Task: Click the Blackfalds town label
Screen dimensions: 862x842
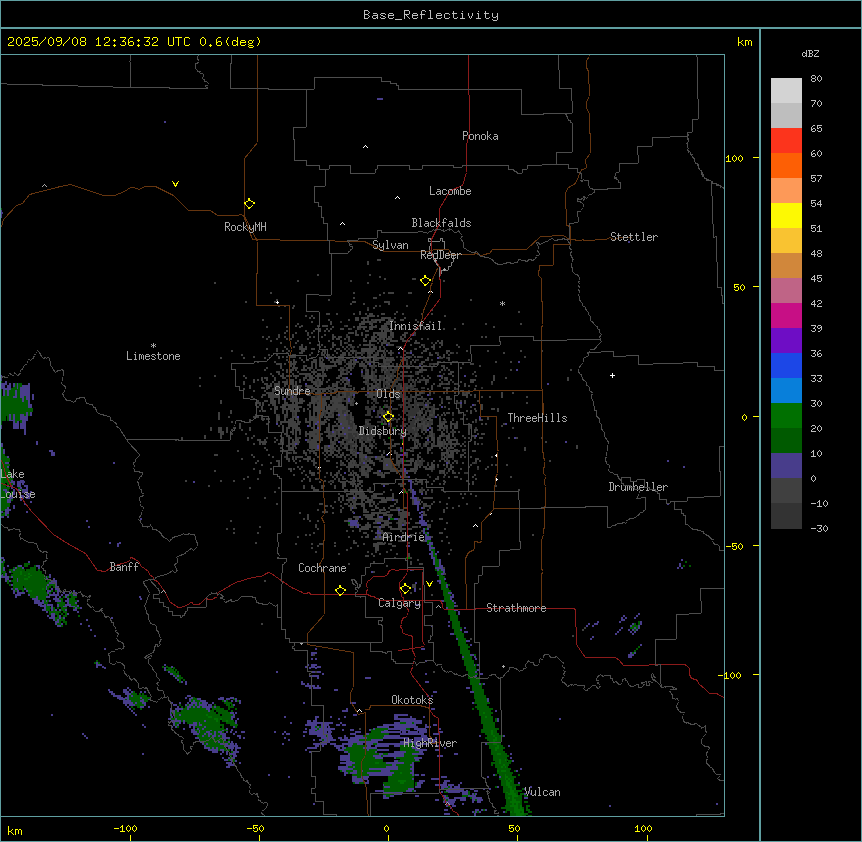Action: (x=441, y=223)
